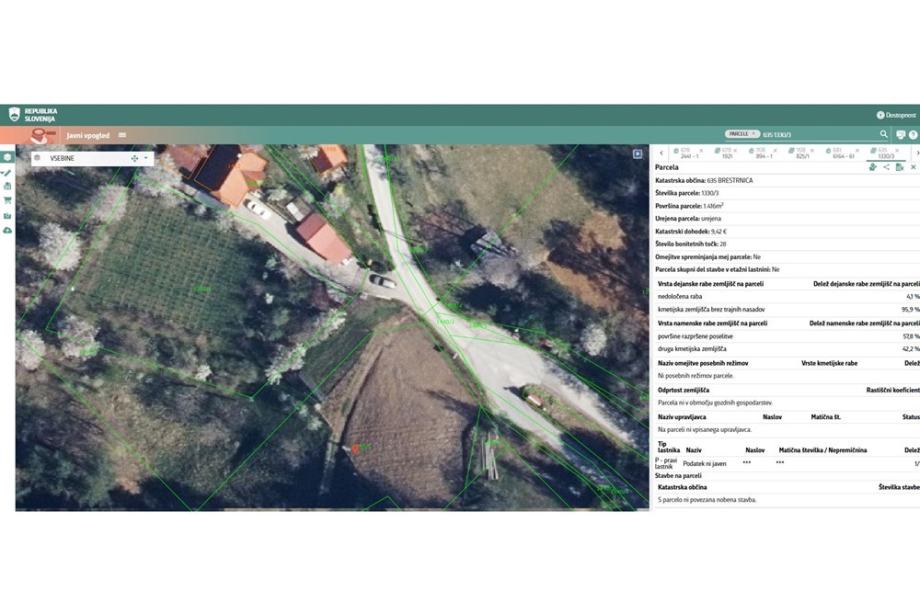This screenshot has height=613, width=920.
Task: Click the cloud download icon in left sidebar
Action: [x=7, y=231]
